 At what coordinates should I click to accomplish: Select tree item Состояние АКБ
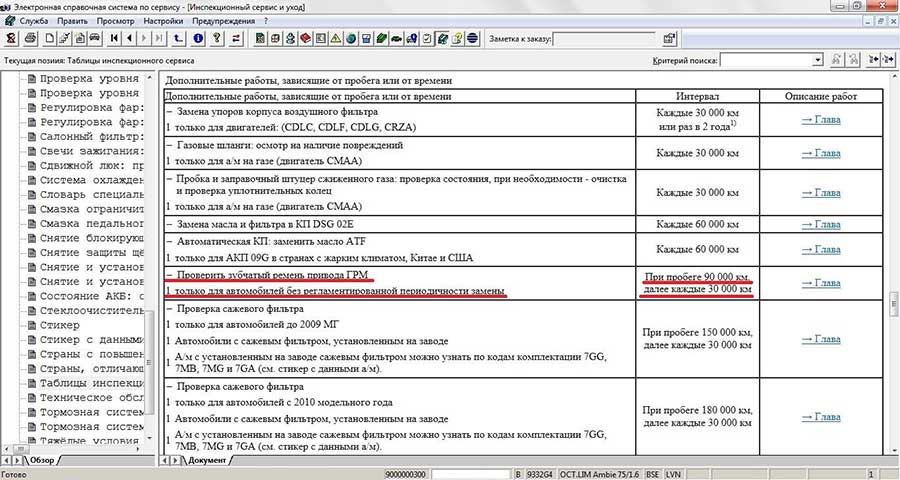coord(92,296)
